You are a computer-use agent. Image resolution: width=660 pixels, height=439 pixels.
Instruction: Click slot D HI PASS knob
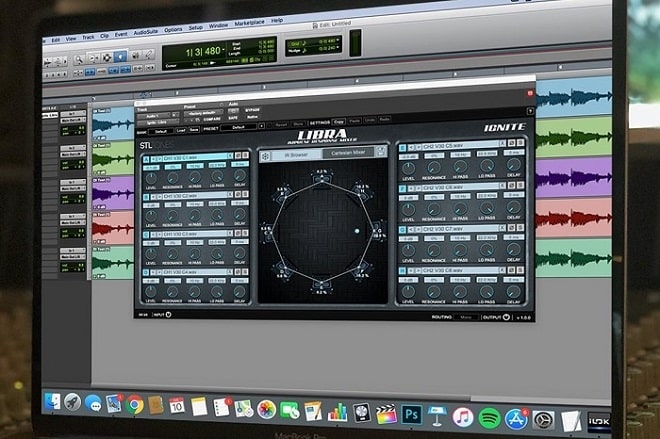(x=194, y=291)
